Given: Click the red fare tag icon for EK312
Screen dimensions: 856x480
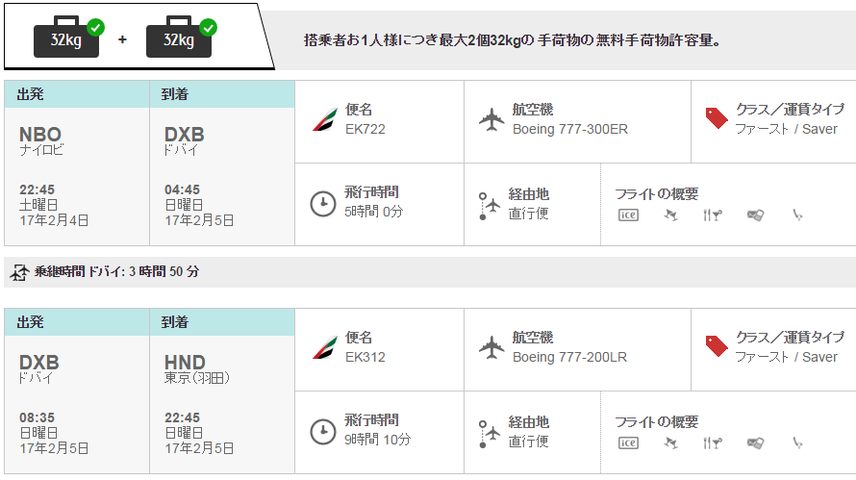Looking at the screenshot, I should click(716, 346).
